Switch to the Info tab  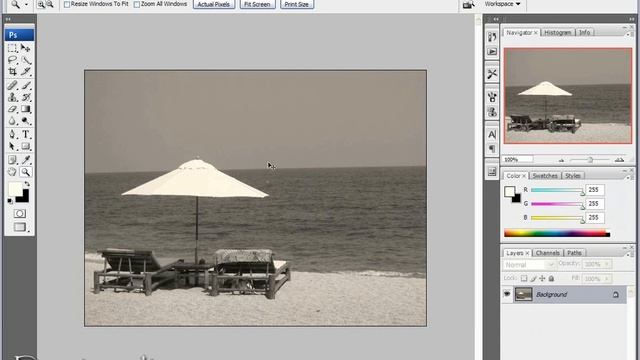point(584,33)
